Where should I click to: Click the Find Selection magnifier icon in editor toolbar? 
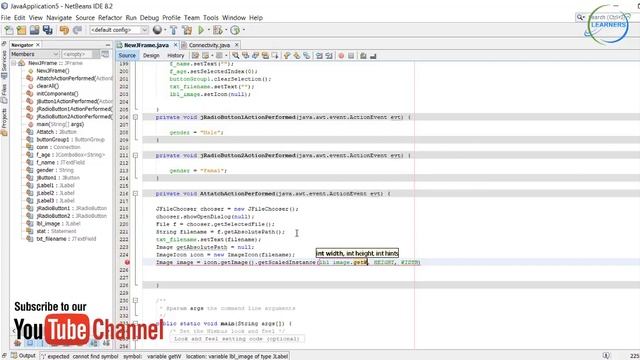click(236, 56)
